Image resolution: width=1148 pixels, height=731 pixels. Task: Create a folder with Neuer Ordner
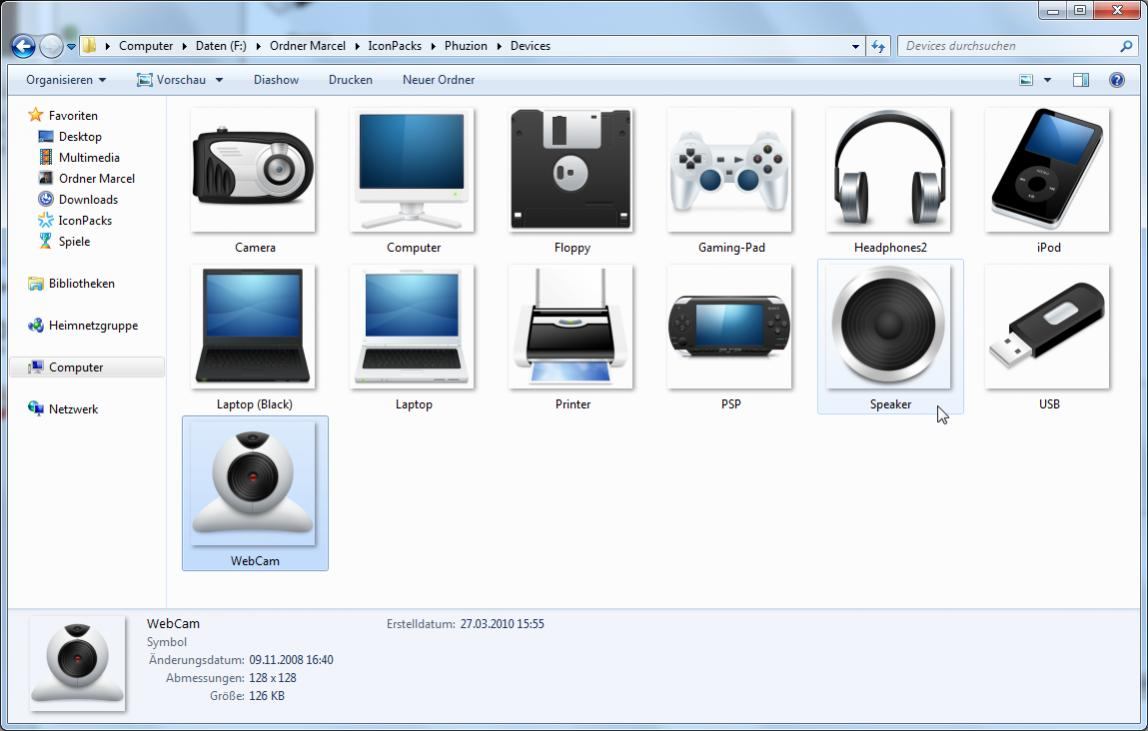[438, 80]
